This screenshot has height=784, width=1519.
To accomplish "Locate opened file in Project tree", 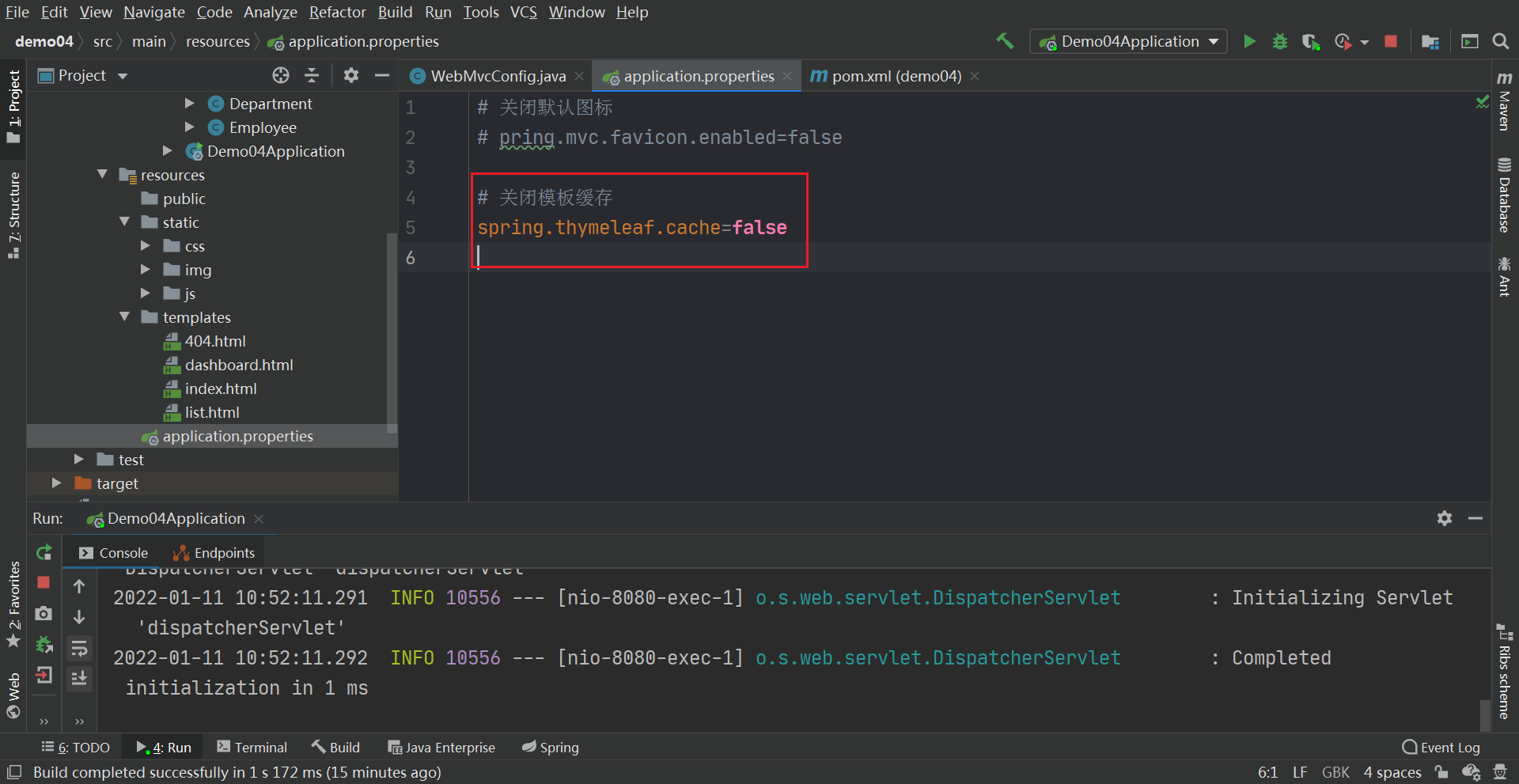I will [x=281, y=75].
